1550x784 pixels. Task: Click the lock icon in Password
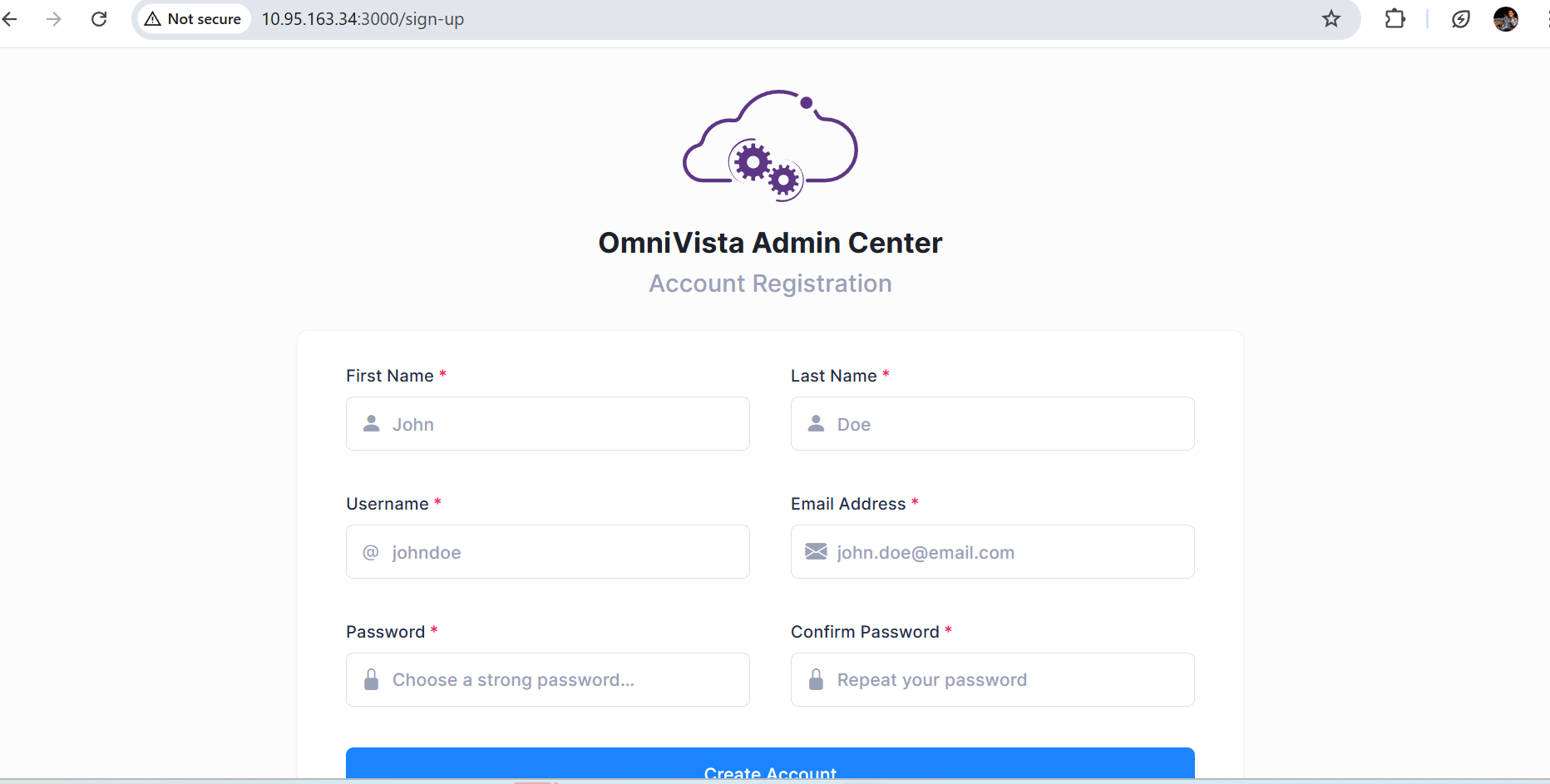click(372, 679)
